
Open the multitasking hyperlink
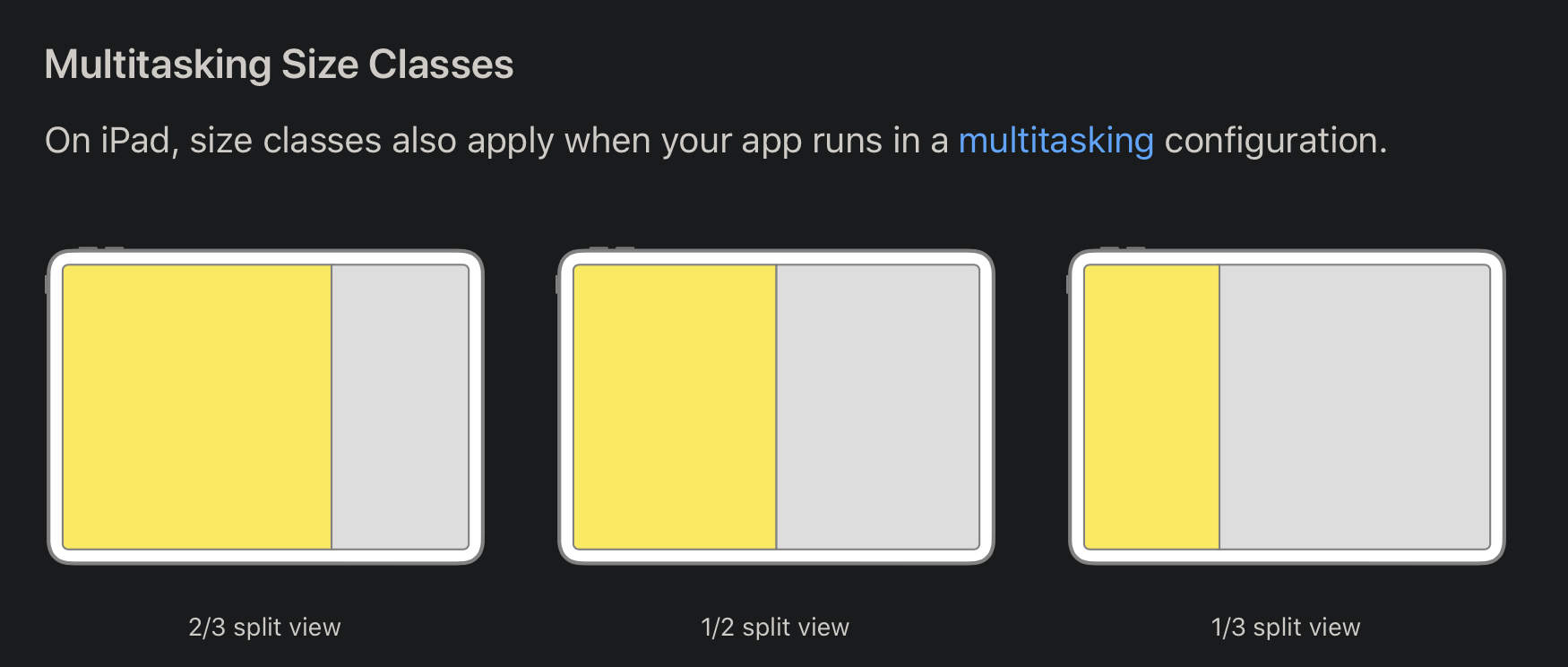[1055, 141]
